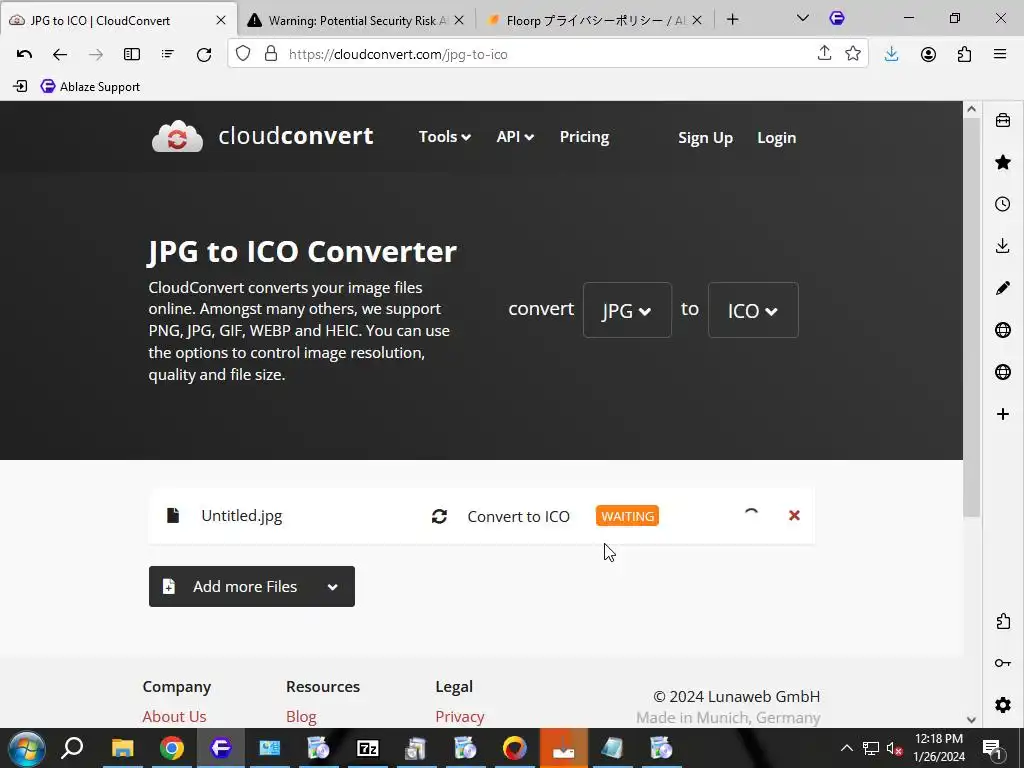1024x768 pixels.
Task: Expand the Tools menu
Action: [x=445, y=136]
